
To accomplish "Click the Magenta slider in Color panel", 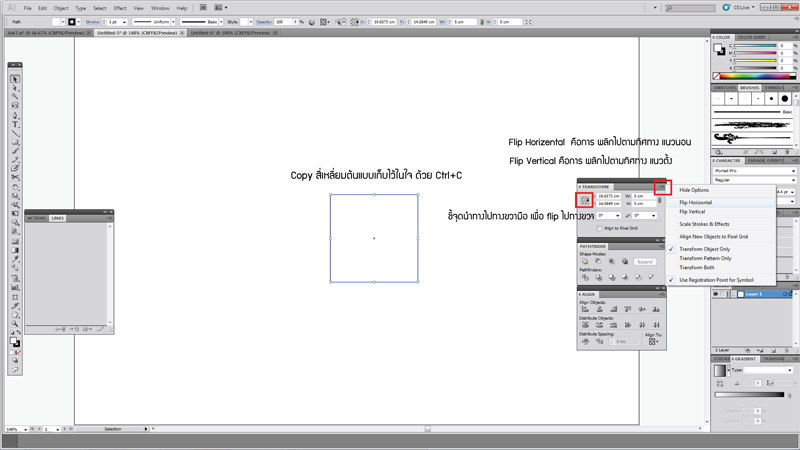I will pyautogui.click(x=755, y=53).
